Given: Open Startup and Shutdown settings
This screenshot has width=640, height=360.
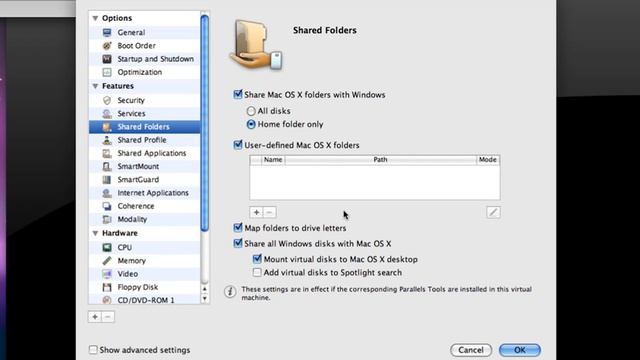Looking at the screenshot, I should (x=144, y=59).
